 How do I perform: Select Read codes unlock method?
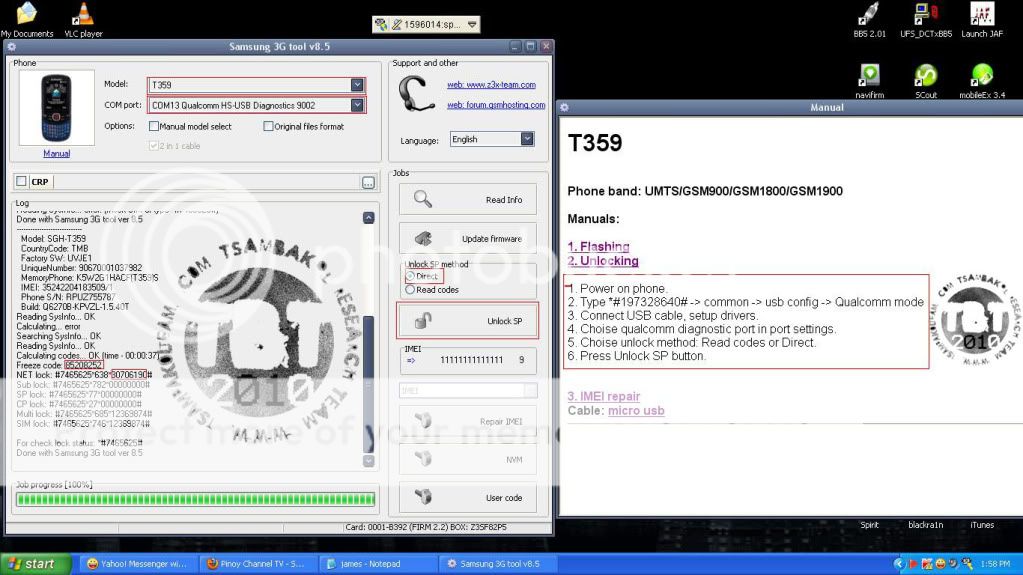click(x=410, y=290)
